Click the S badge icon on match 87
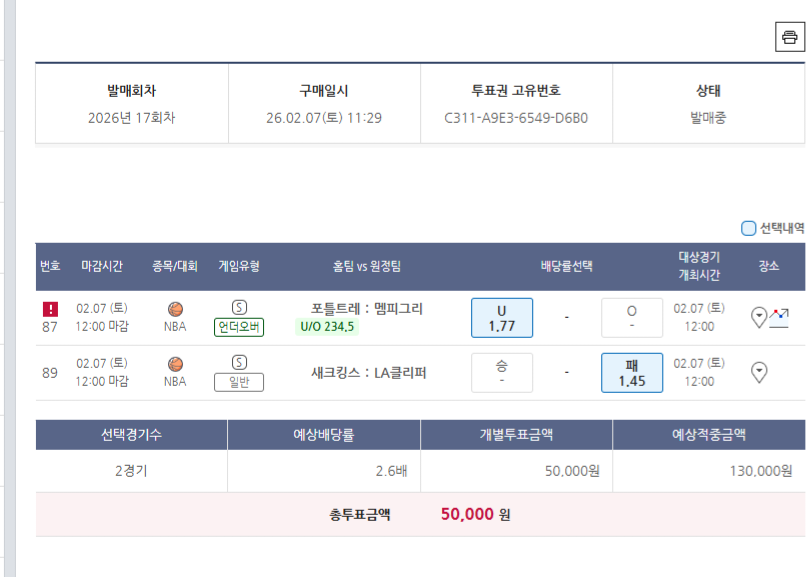Screen dimensions: 811x577 pos(239,308)
